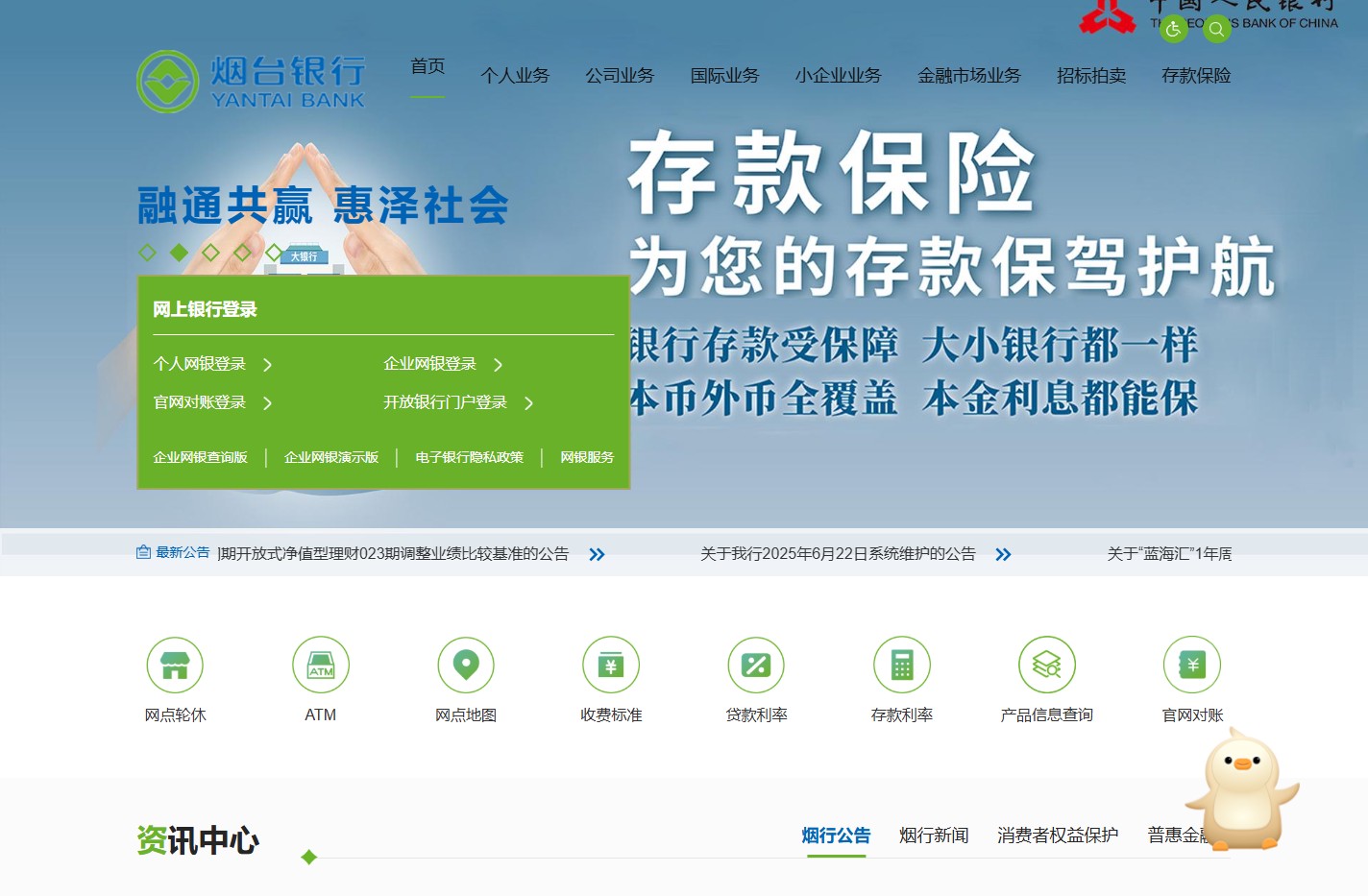The width and height of the screenshot is (1368, 896).
Task: Open the 官网对账登录 link
Action: coord(200,402)
